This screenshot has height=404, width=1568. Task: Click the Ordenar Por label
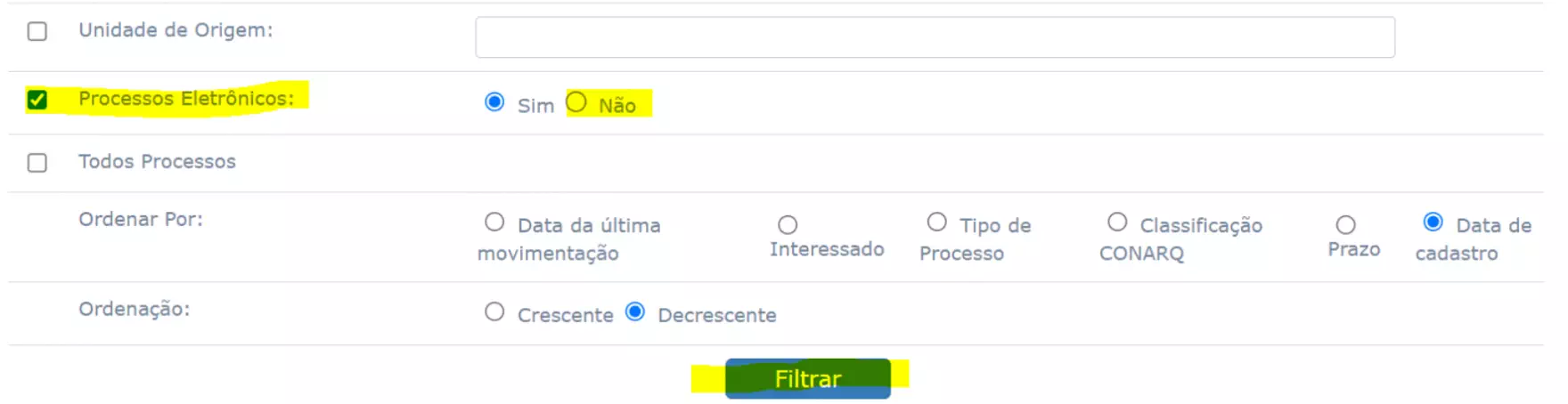tap(141, 220)
